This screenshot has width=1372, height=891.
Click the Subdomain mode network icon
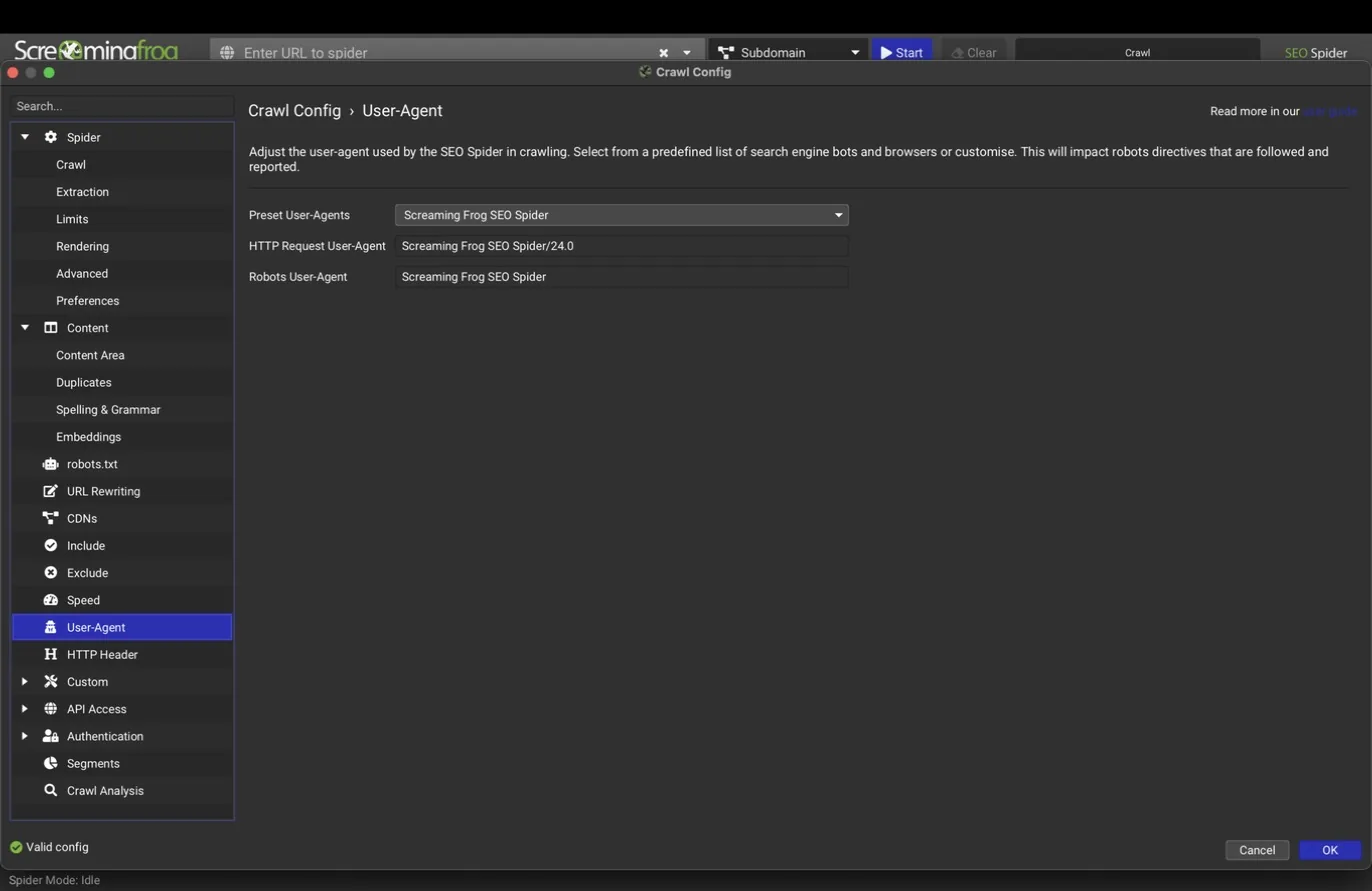726,53
